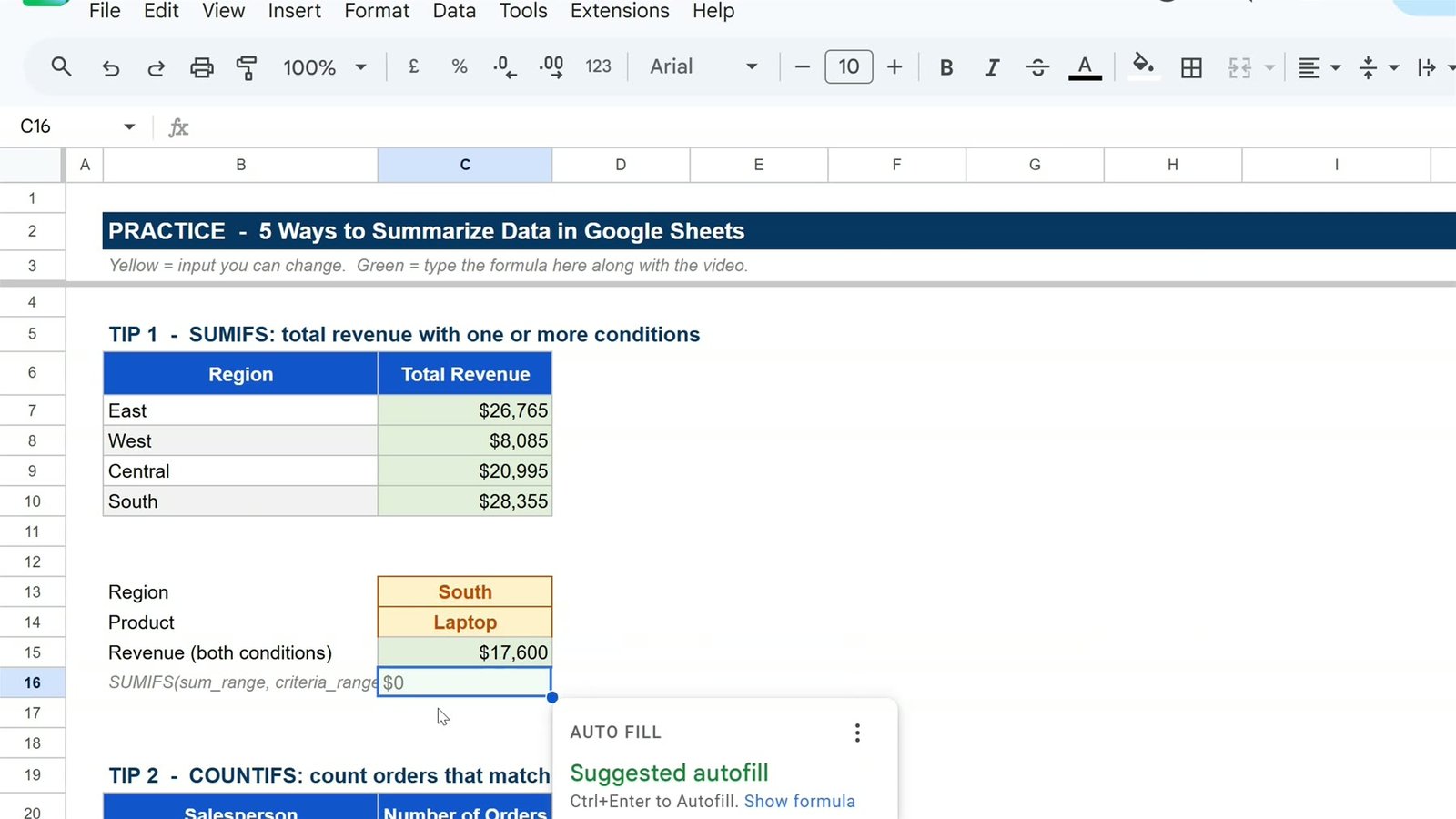
Task: Increase decimal places icon
Action: [x=551, y=66]
